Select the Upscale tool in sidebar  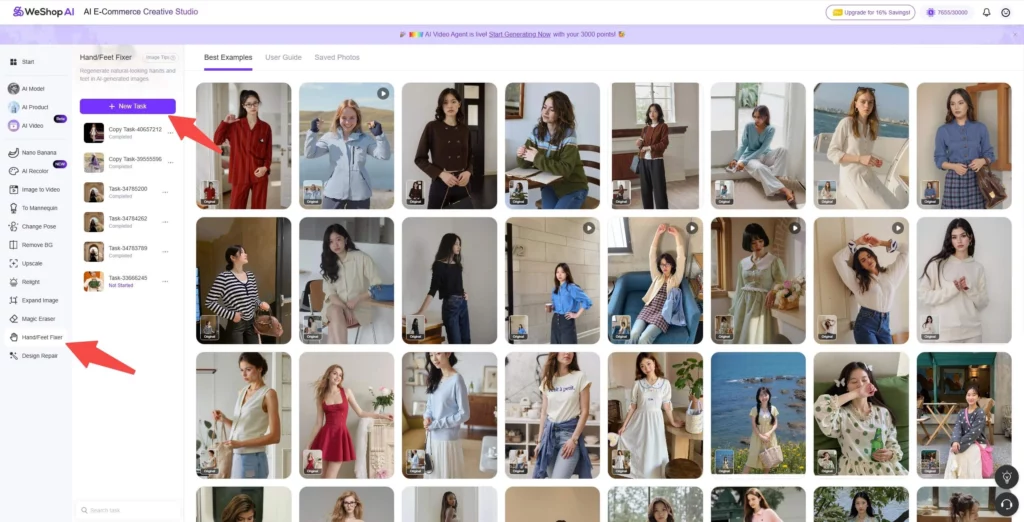(32, 263)
